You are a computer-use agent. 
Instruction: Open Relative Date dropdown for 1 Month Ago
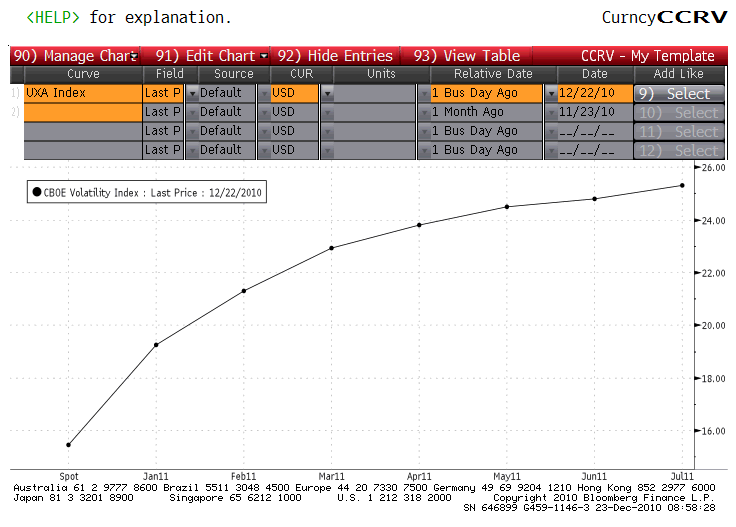pyautogui.click(x=424, y=113)
